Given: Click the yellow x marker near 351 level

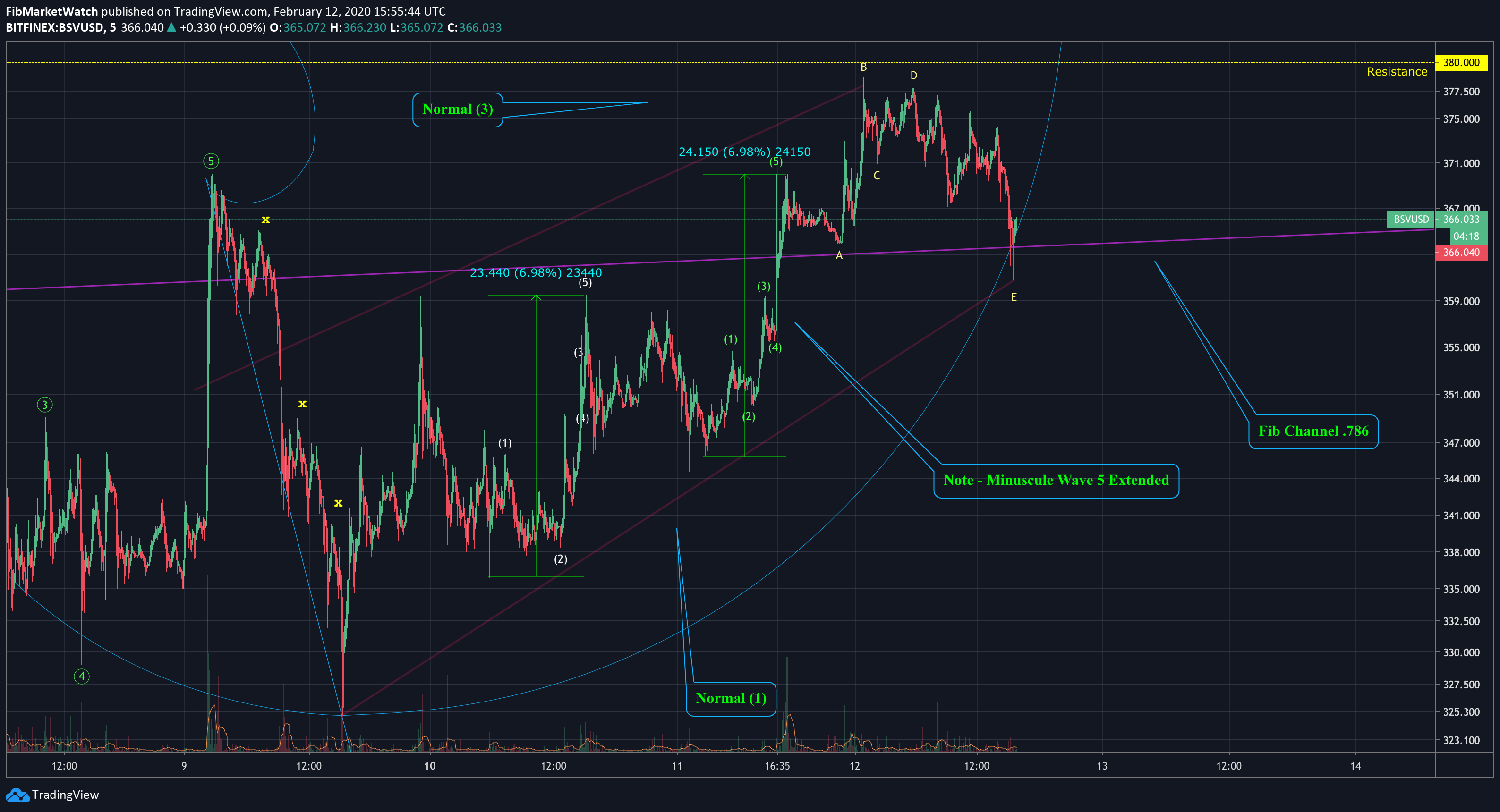Looking at the screenshot, I should coord(302,404).
